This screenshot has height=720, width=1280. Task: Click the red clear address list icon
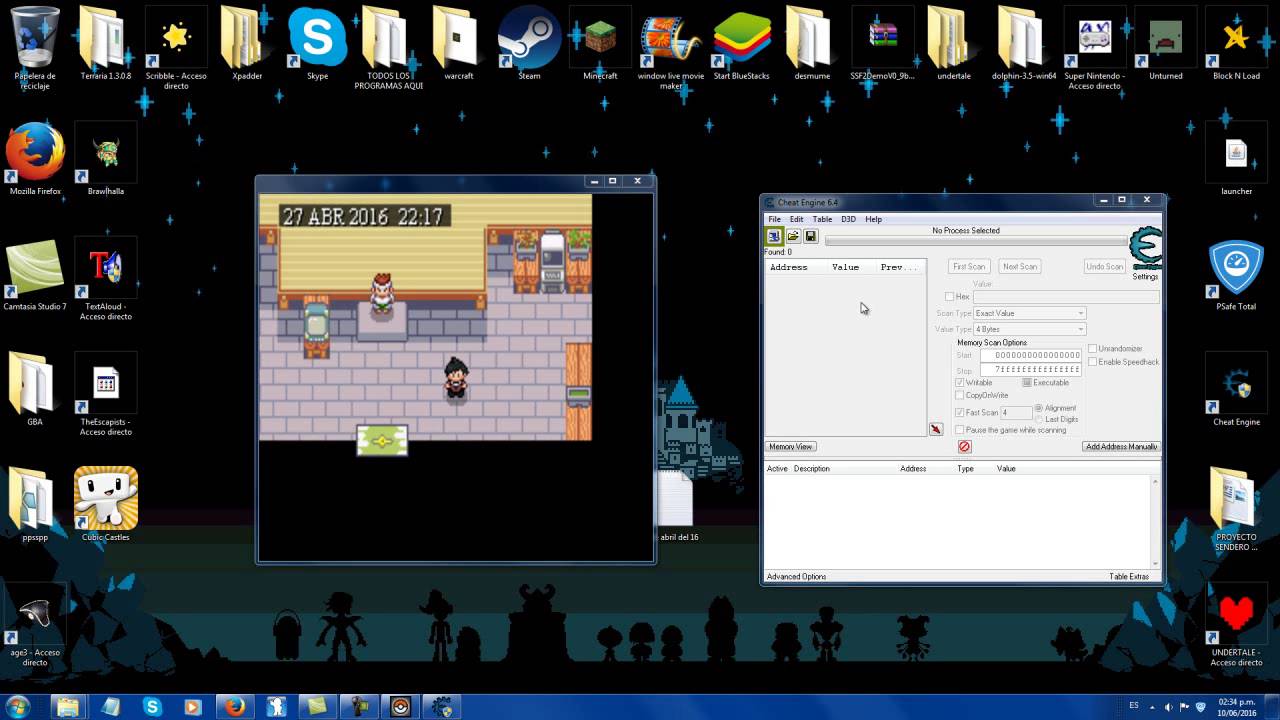point(964,447)
